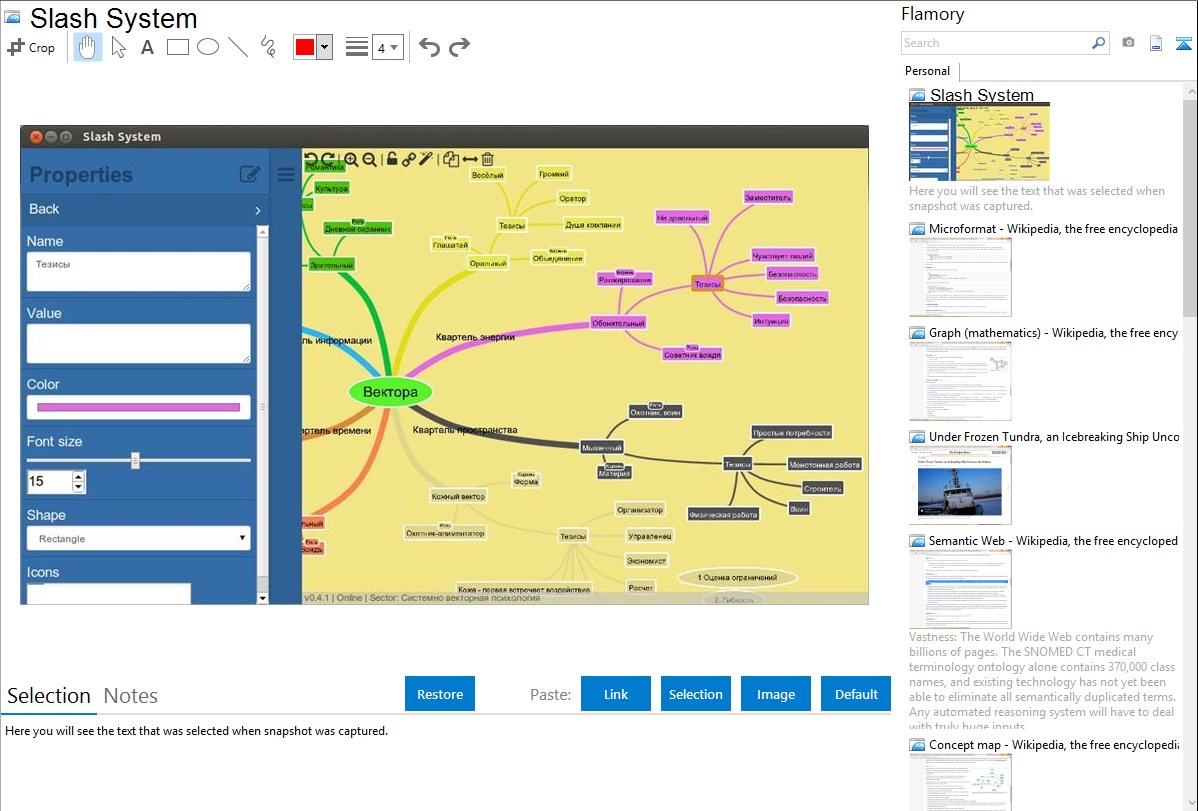Click the magic wand icon

click(x=426, y=158)
